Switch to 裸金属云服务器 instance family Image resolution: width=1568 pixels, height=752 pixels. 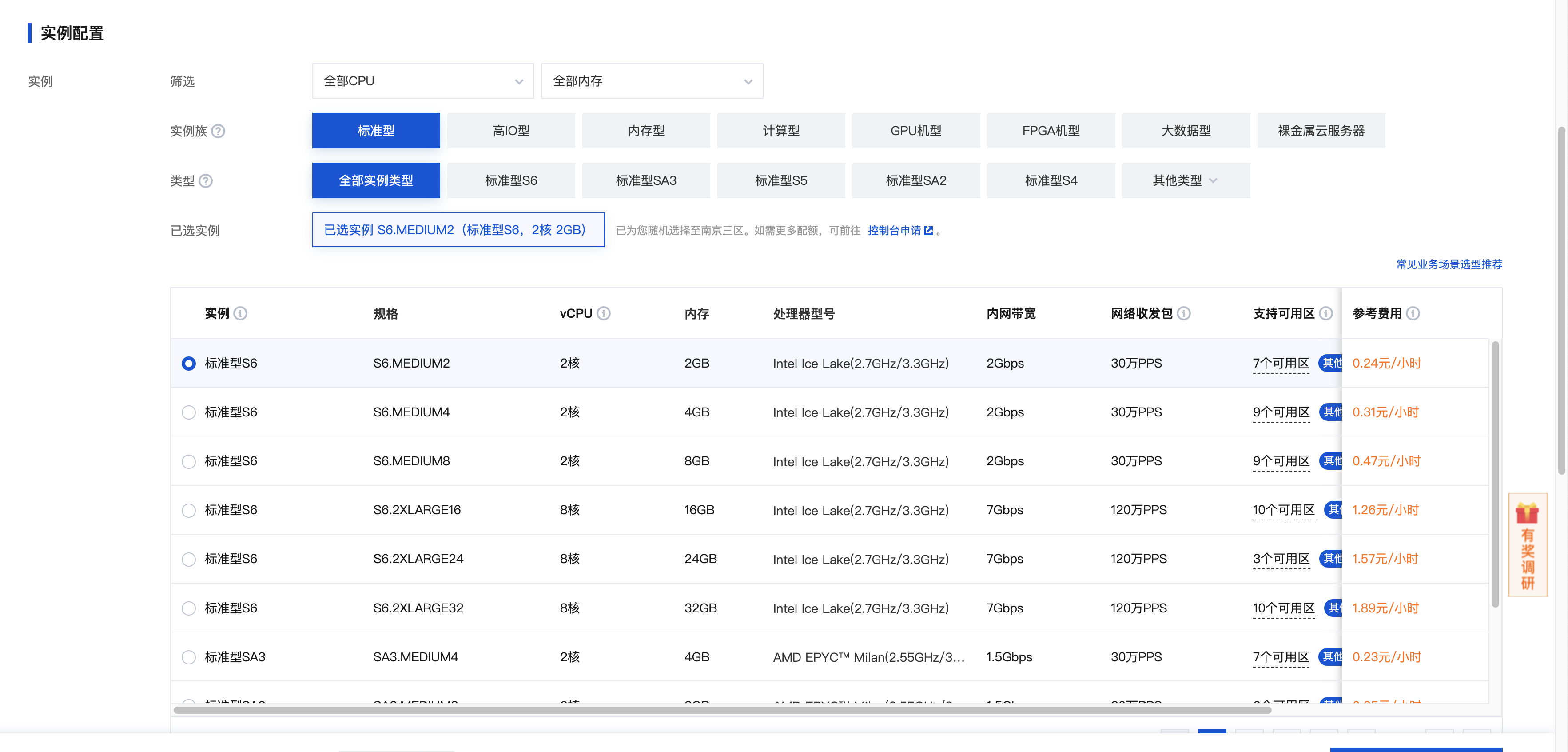pos(1321,130)
